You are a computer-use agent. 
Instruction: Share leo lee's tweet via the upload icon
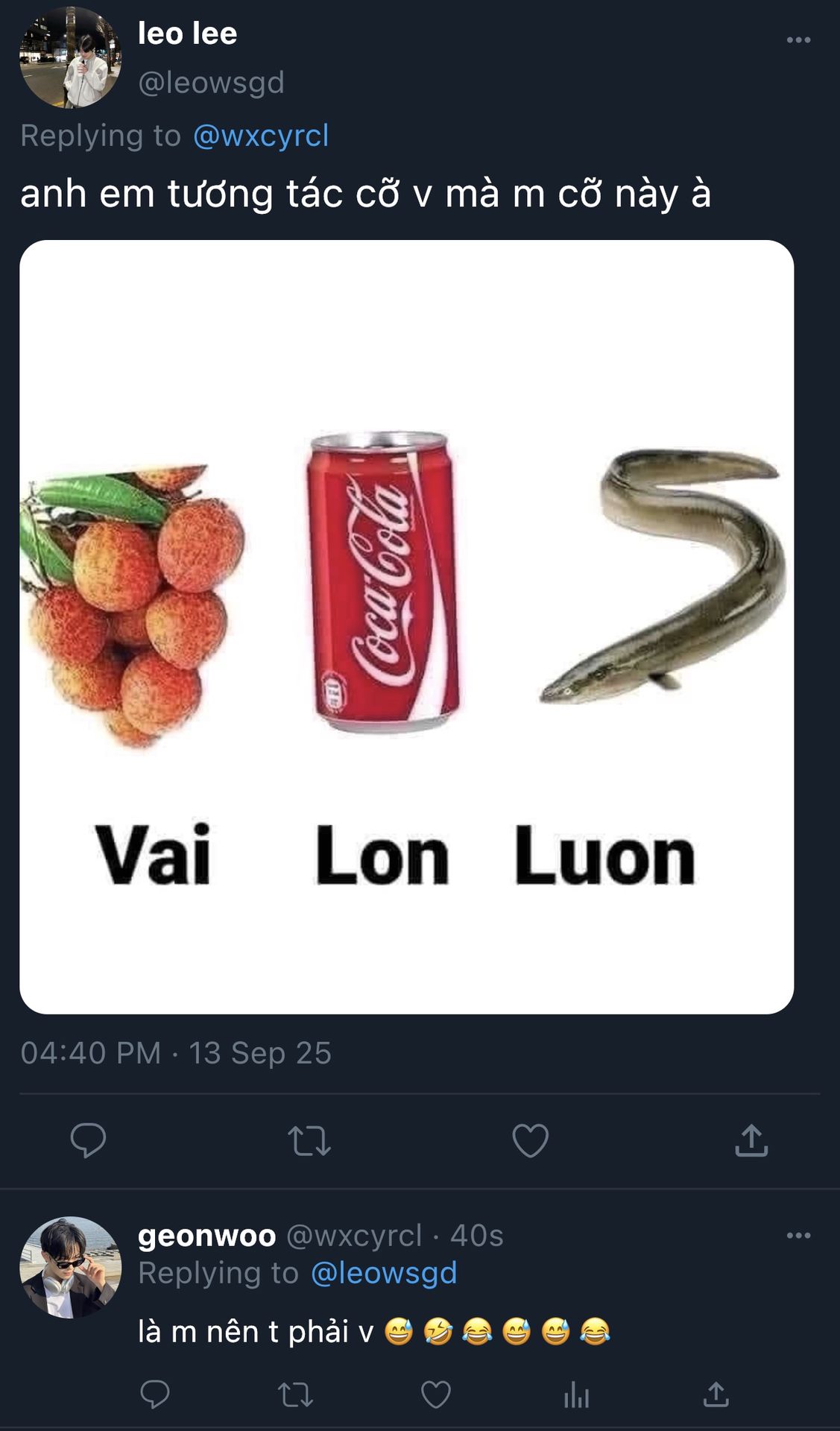tap(751, 1140)
